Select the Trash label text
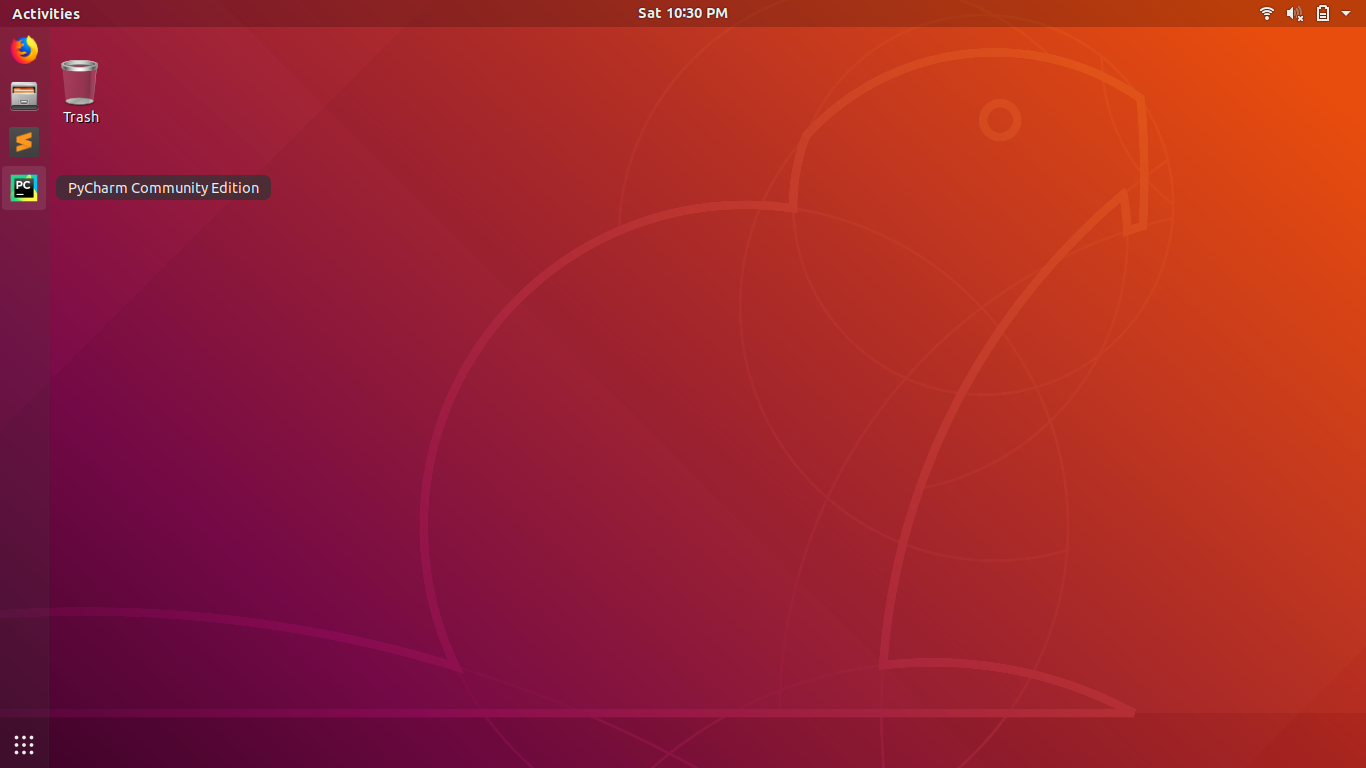The height and width of the screenshot is (768, 1366). (81, 117)
